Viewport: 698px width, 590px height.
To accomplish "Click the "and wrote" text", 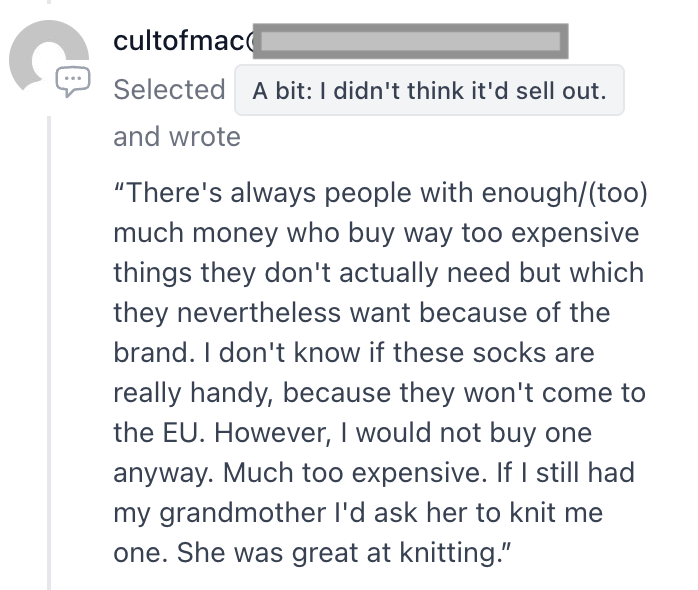I will pyautogui.click(x=177, y=137).
